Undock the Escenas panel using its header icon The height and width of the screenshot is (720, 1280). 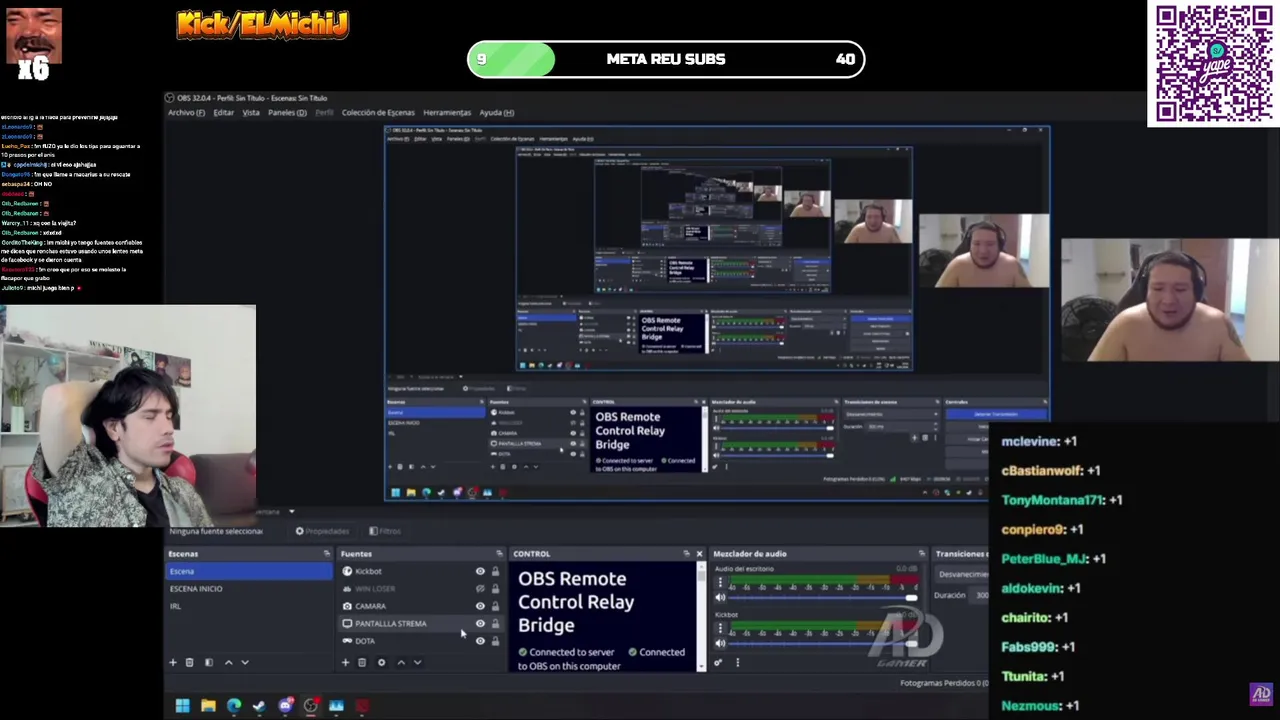coord(326,553)
